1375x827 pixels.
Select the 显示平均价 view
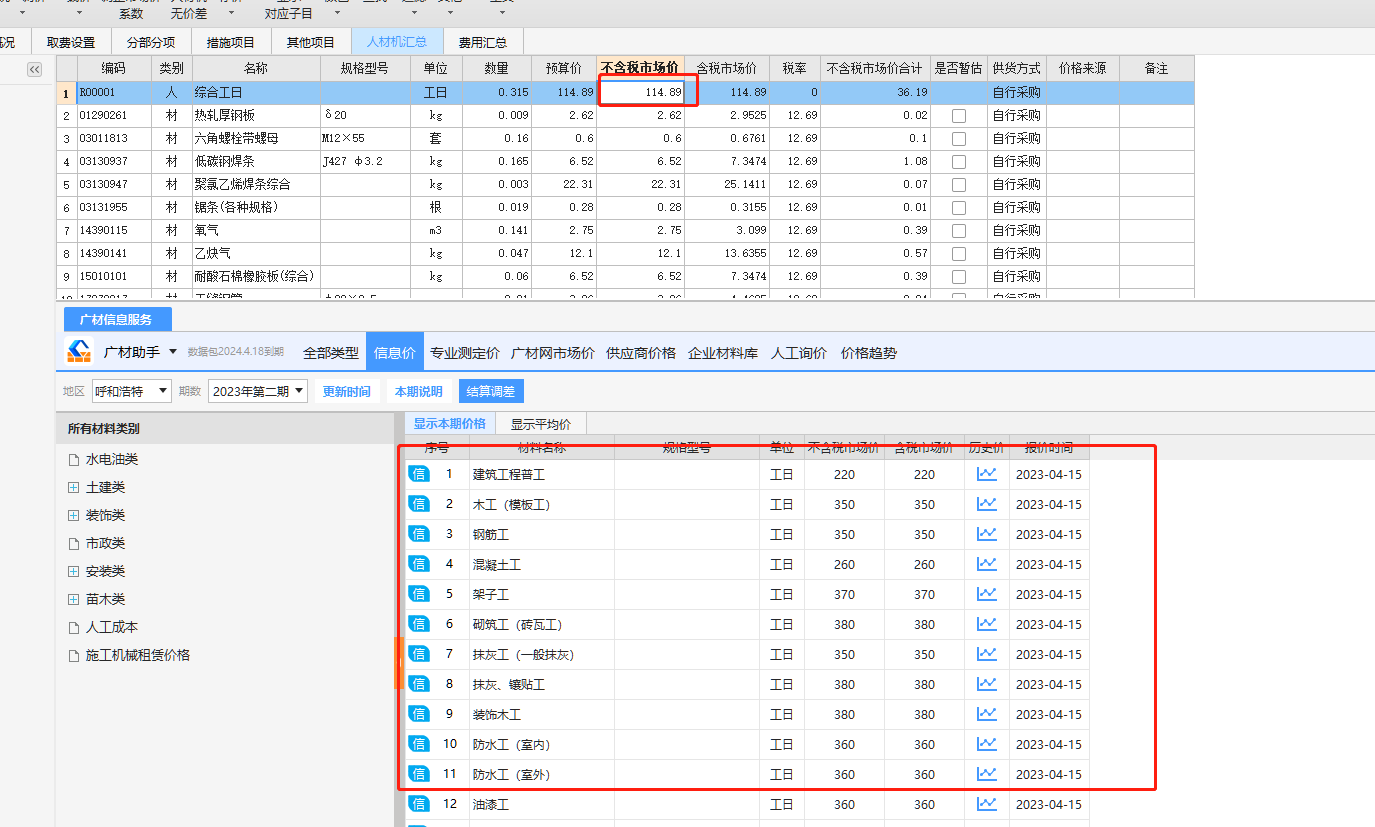point(541,424)
